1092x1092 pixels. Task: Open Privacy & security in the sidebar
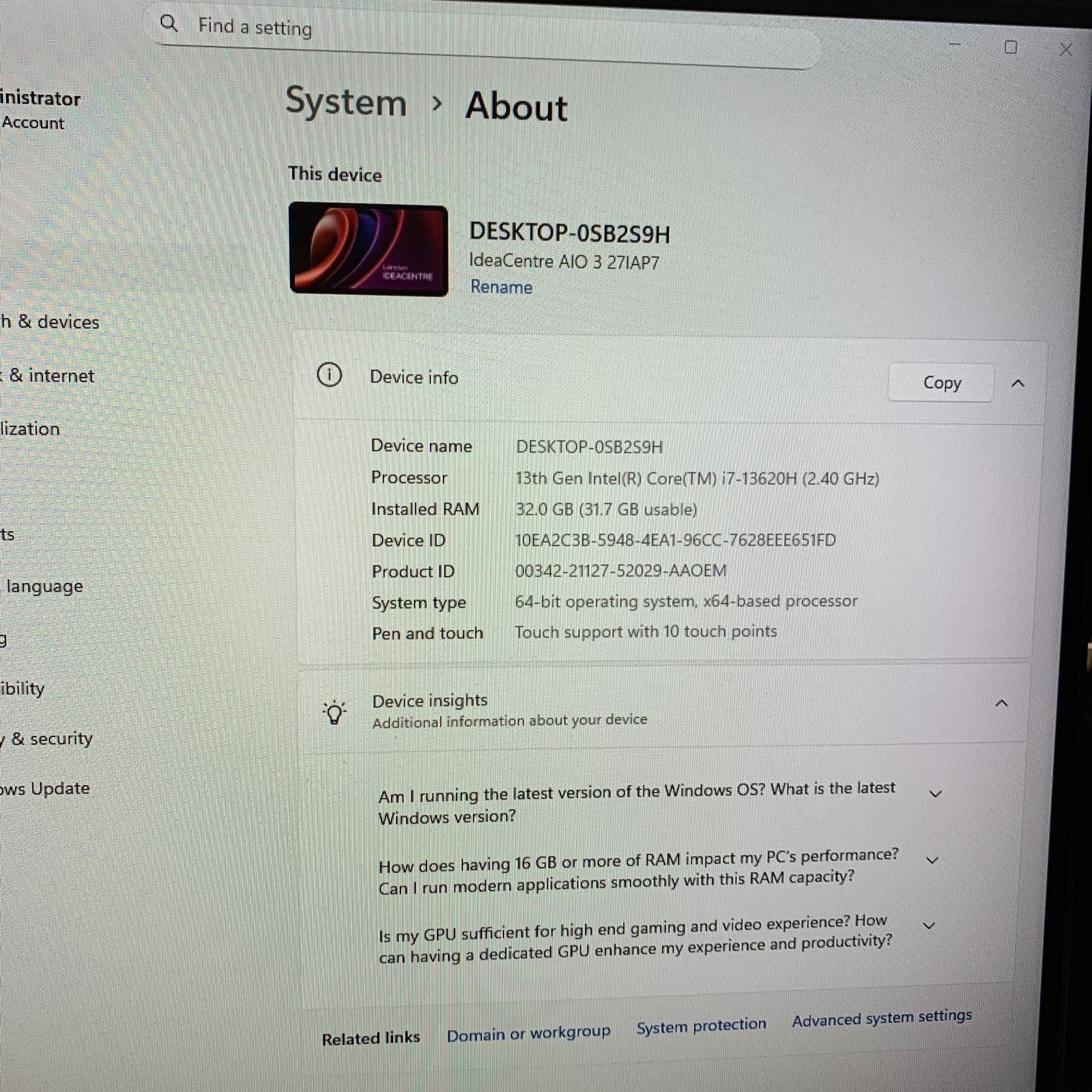tap(46, 738)
